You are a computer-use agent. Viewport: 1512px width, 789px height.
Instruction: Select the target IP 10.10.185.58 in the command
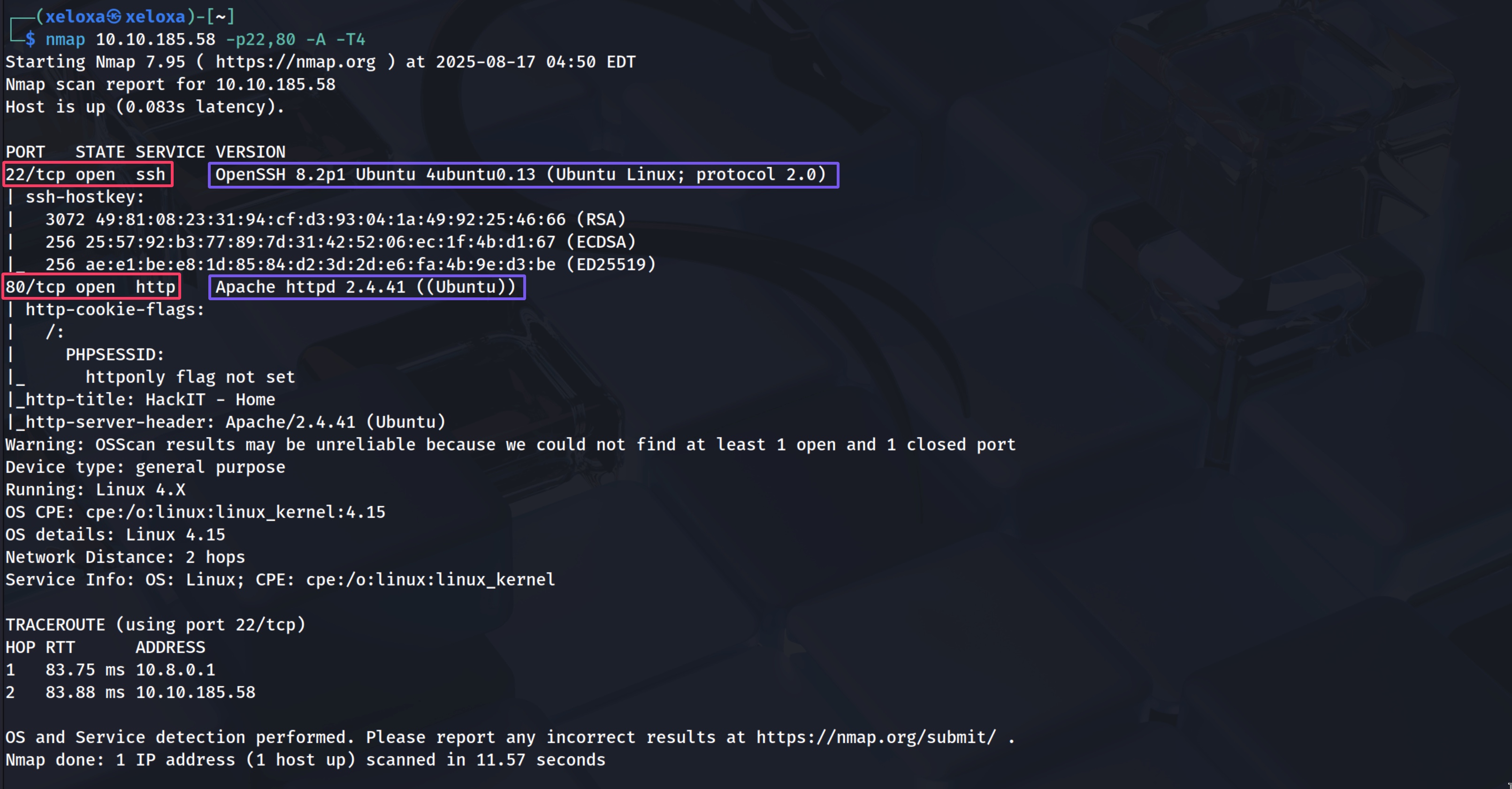(x=155, y=39)
